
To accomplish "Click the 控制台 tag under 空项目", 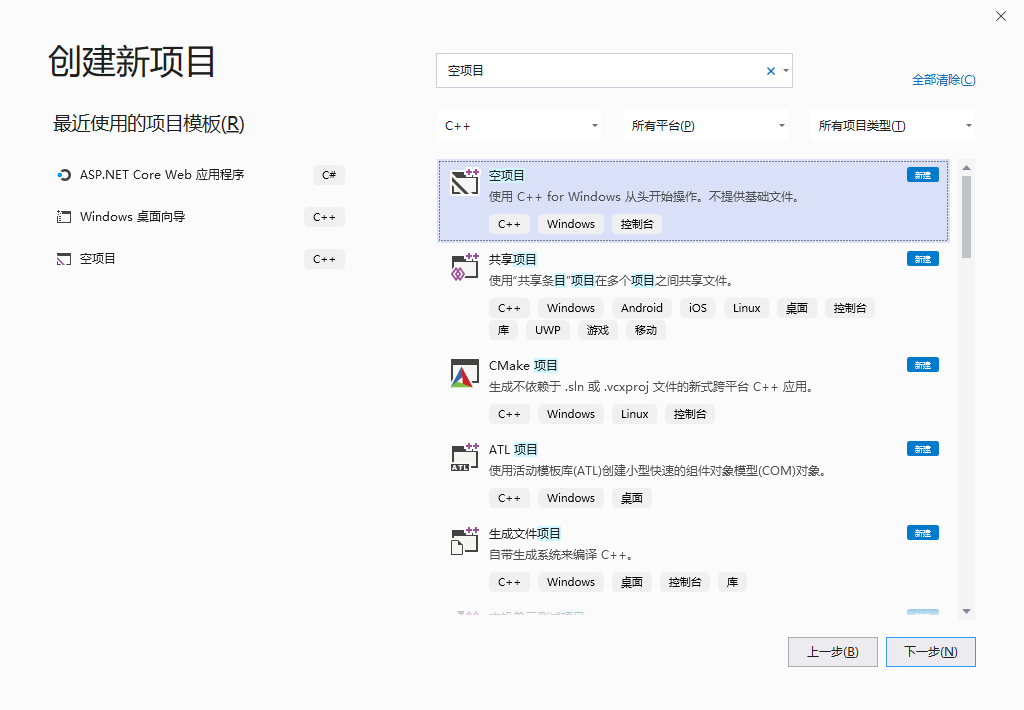I will [637, 224].
